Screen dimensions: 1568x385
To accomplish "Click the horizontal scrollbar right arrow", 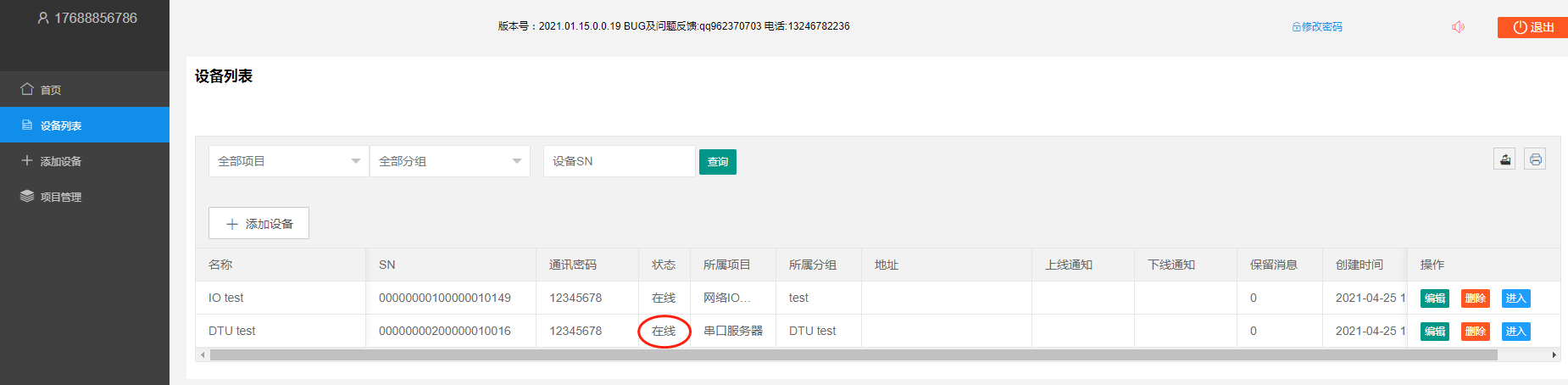I will pyautogui.click(x=1554, y=355).
